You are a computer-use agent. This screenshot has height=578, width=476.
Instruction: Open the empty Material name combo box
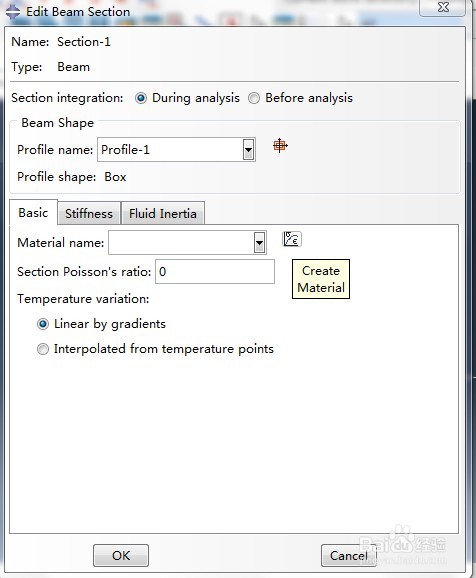tap(187, 243)
